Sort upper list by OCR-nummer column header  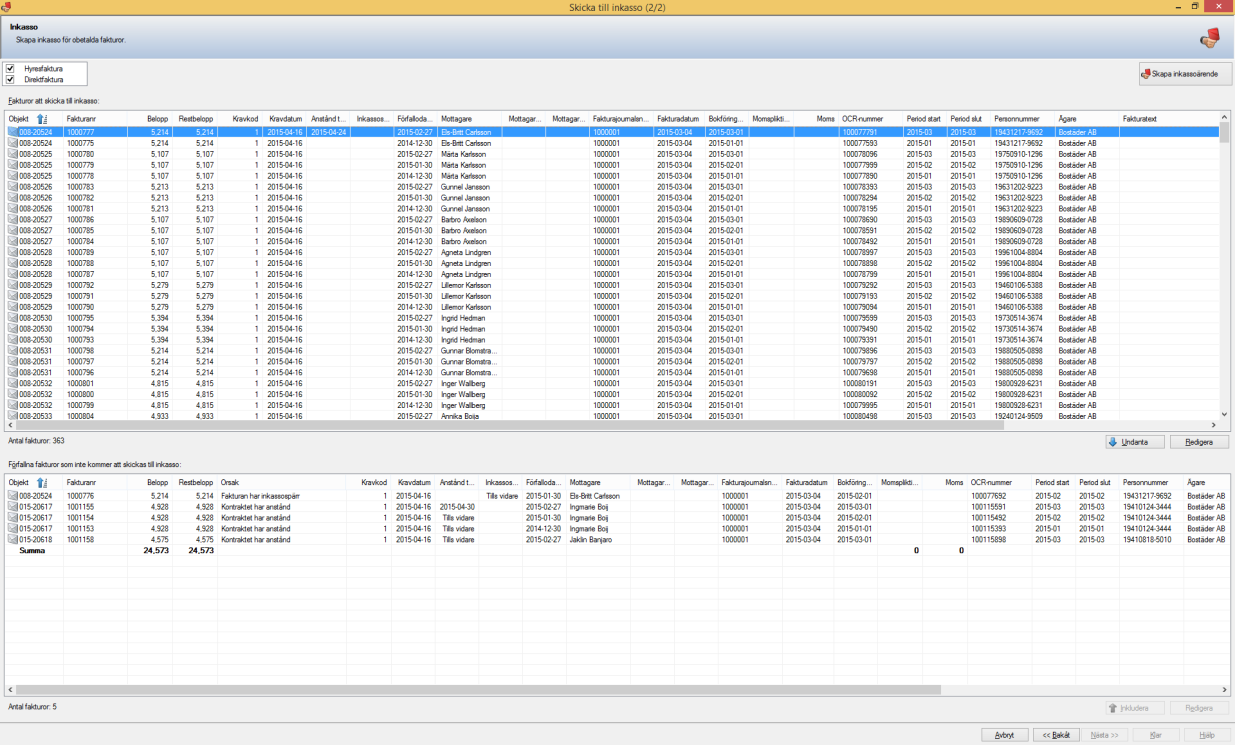coord(871,119)
